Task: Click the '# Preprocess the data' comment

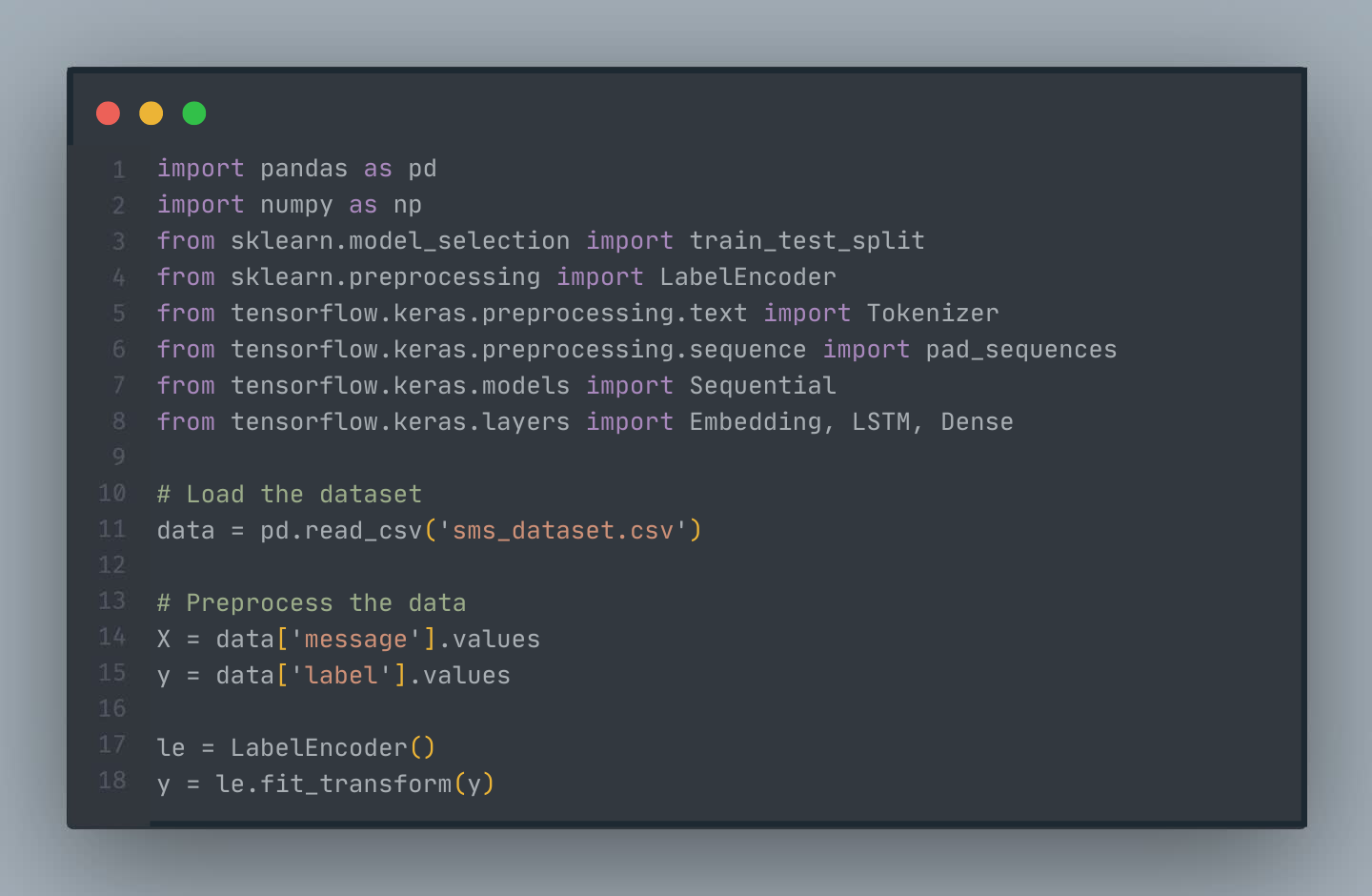Action: [312, 603]
